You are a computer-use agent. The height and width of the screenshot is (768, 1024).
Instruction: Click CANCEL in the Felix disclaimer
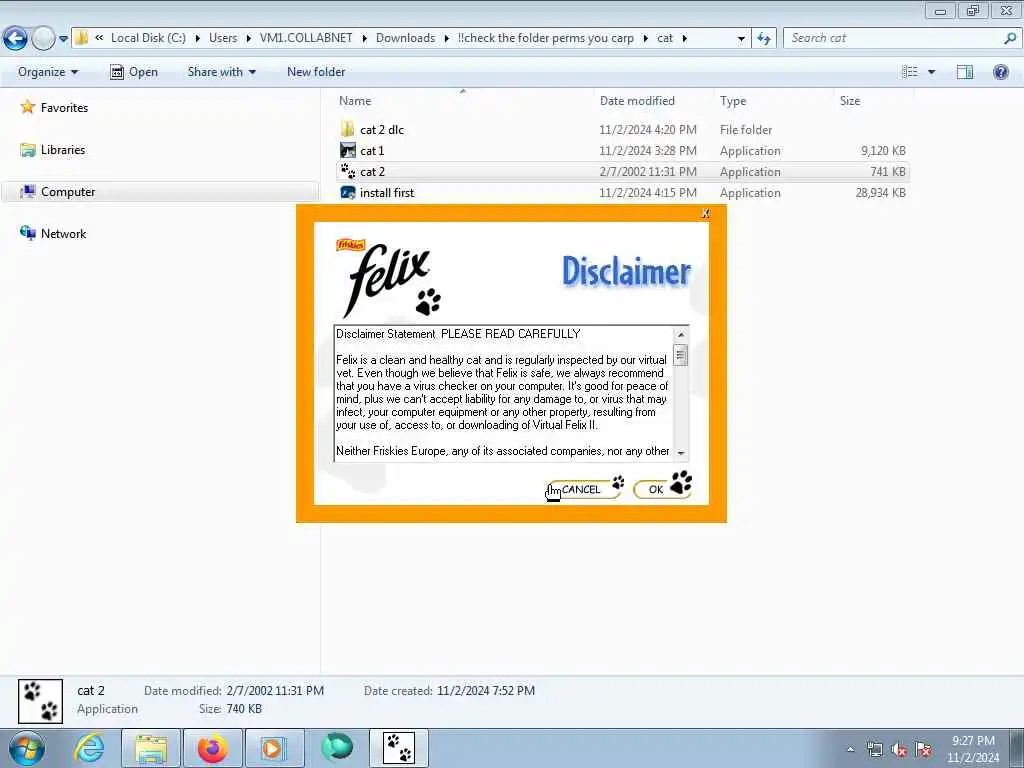click(585, 488)
